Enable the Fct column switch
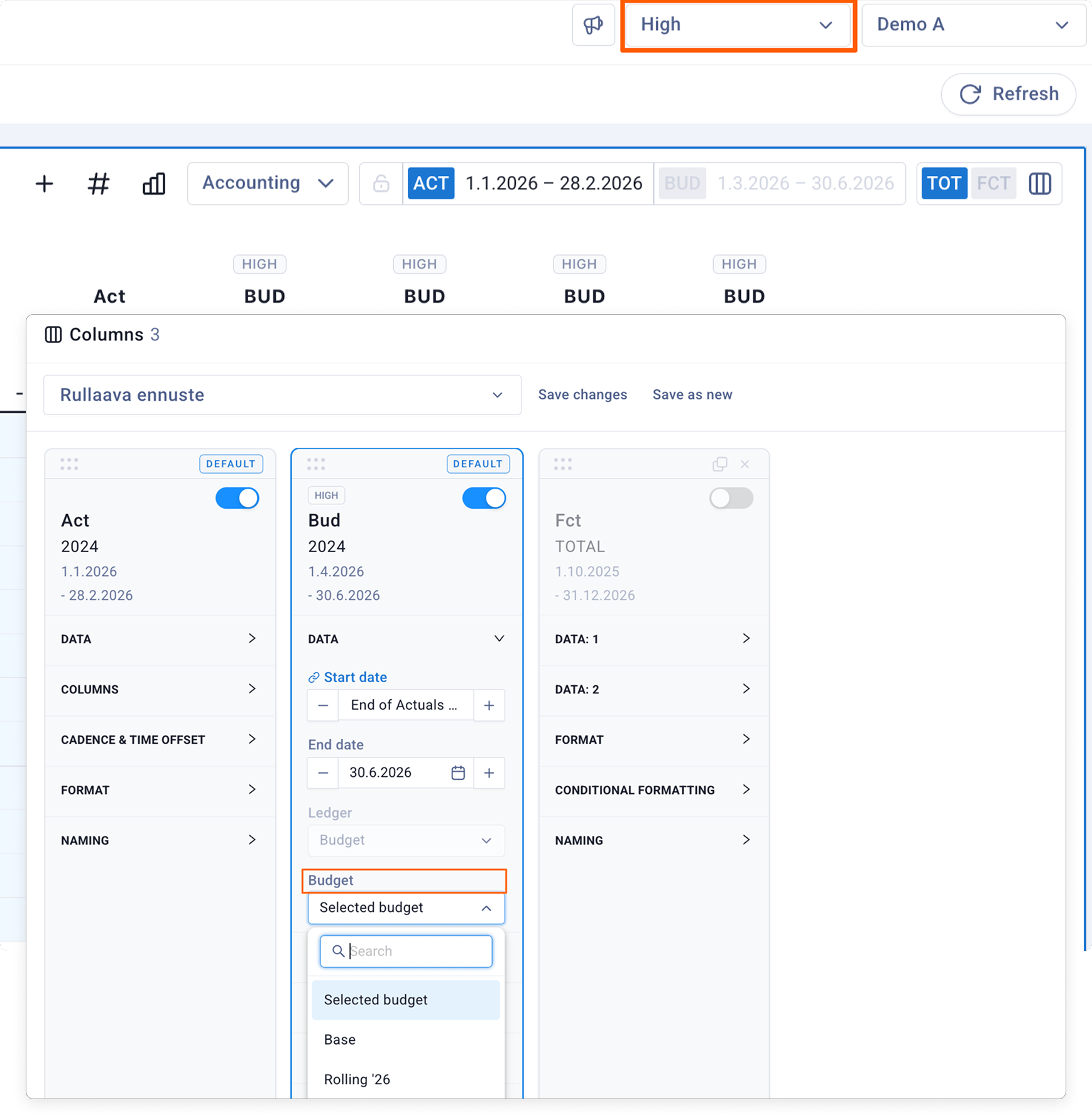Image resolution: width=1092 pixels, height=1118 pixels. click(x=731, y=498)
